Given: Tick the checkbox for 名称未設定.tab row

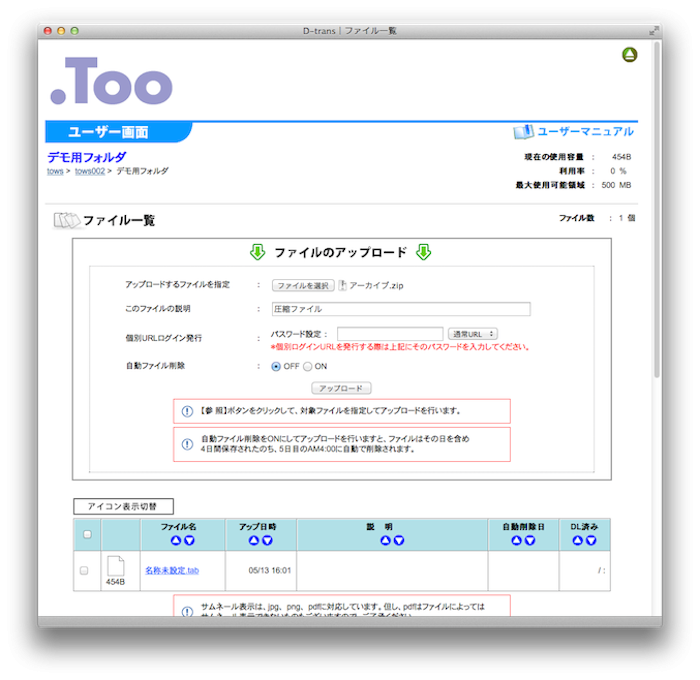Looking at the screenshot, I should (84, 570).
